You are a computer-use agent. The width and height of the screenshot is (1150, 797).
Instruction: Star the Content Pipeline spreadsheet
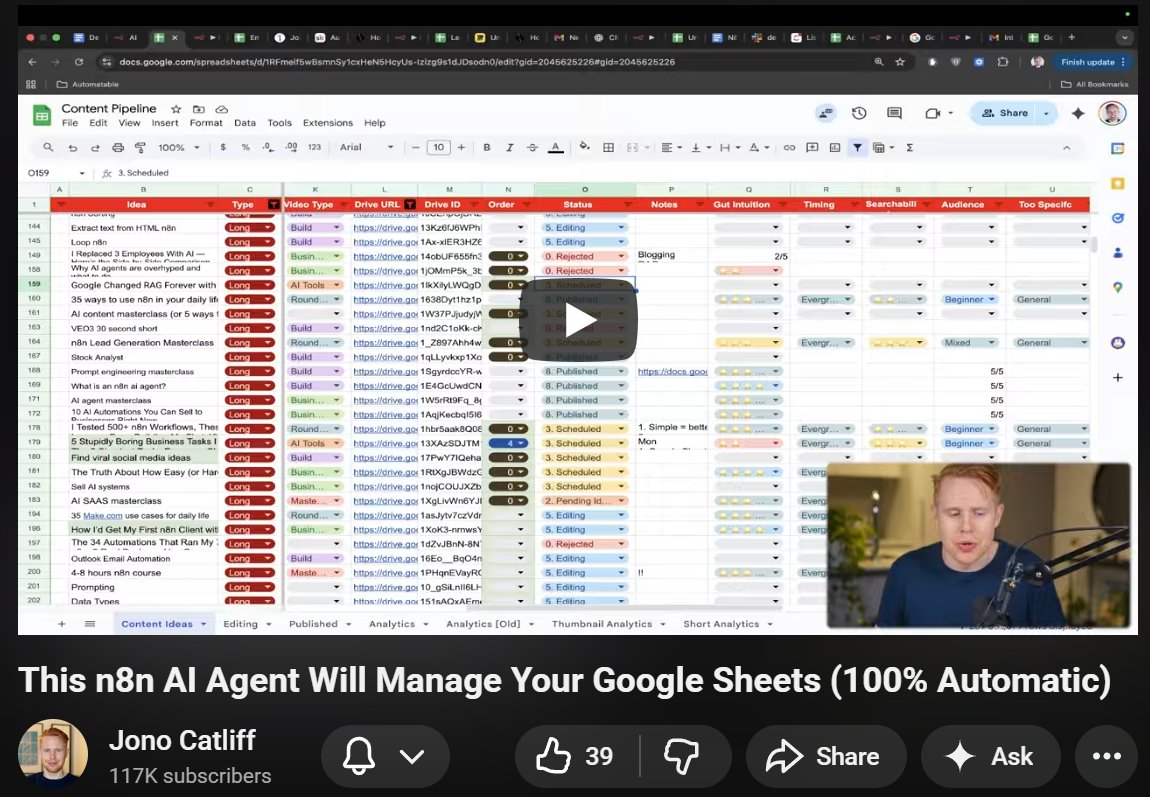pyautogui.click(x=176, y=109)
